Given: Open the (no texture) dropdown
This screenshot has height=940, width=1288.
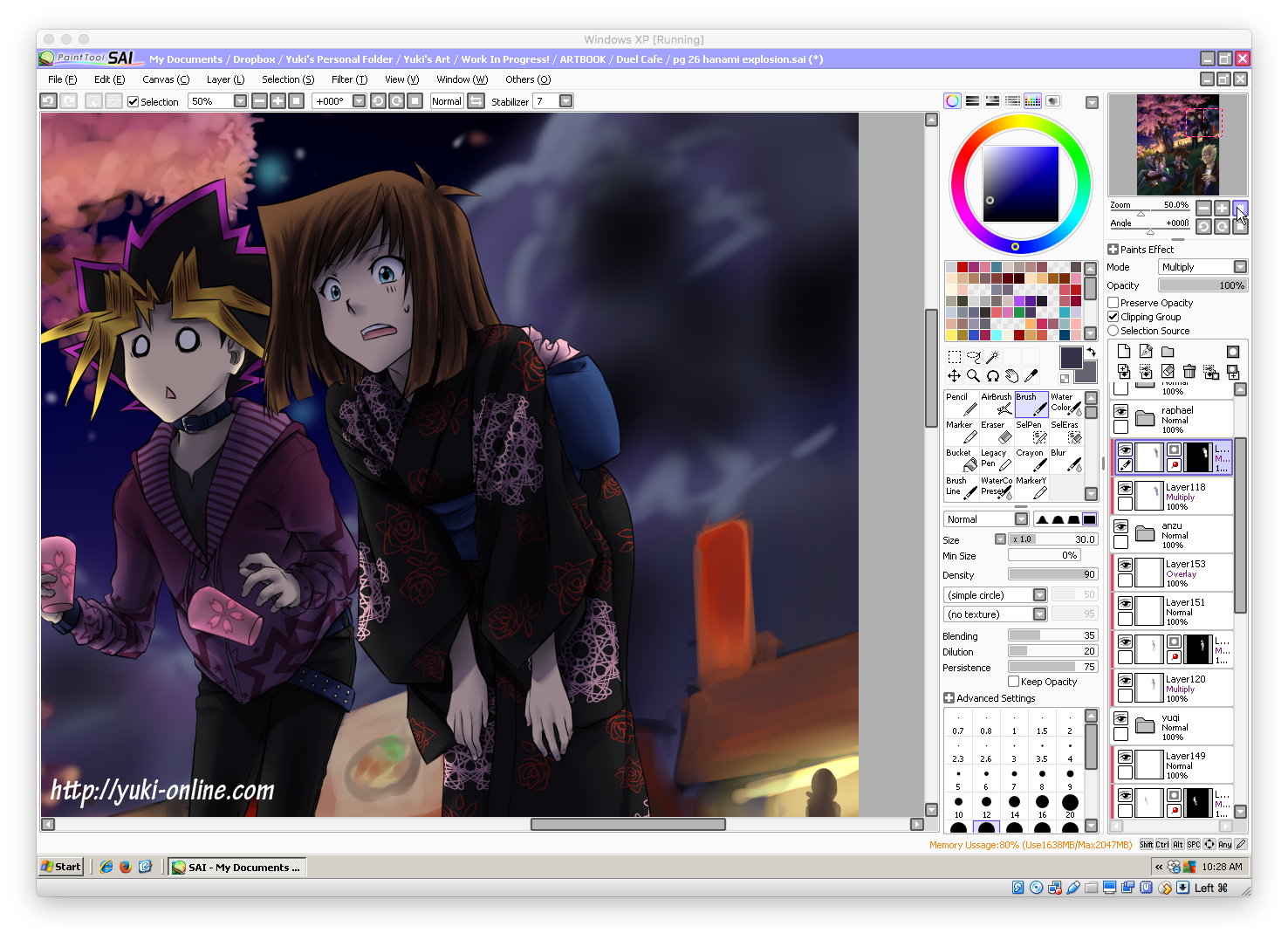Looking at the screenshot, I should click(x=1039, y=614).
